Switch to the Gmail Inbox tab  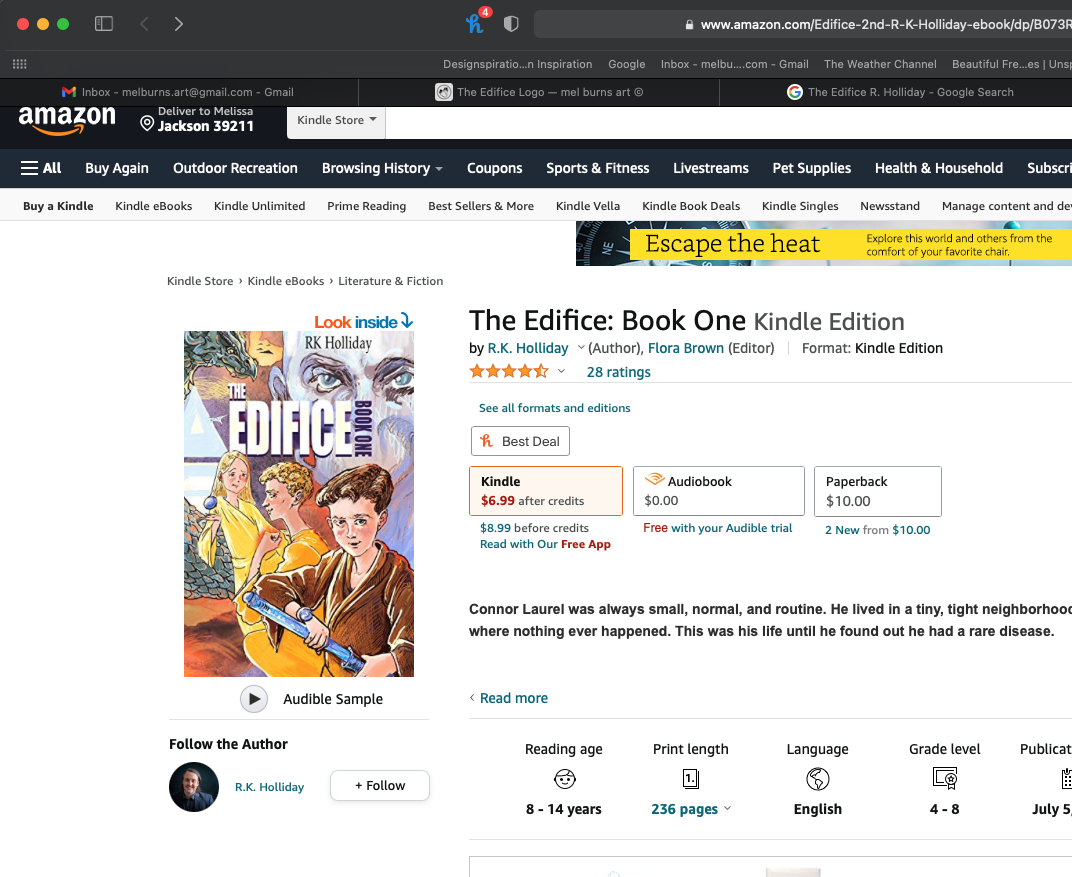[178, 92]
